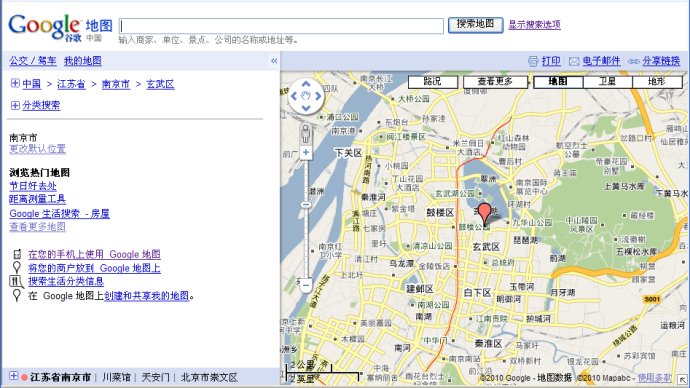The width and height of the screenshot is (690, 388).
Task: Select the Street View pegman icon
Action: [x=306, y=134]
